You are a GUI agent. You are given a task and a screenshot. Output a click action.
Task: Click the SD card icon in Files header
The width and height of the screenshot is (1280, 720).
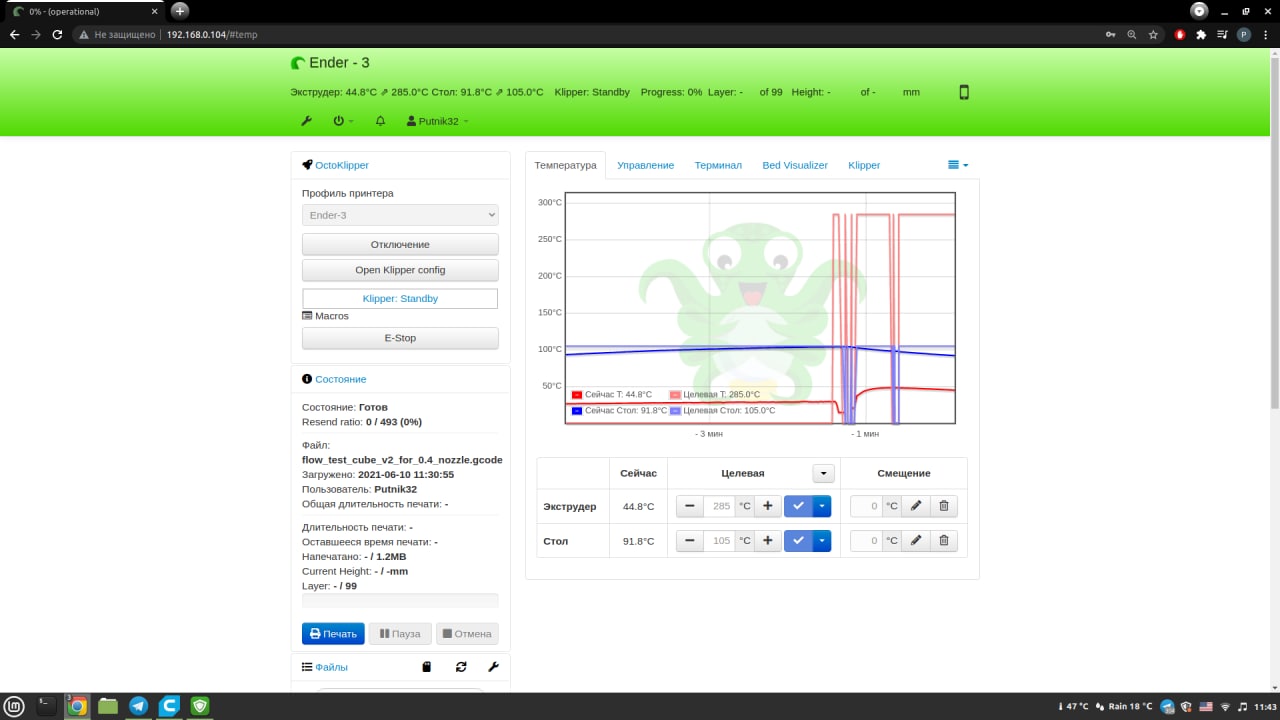[x=427, y=667]
